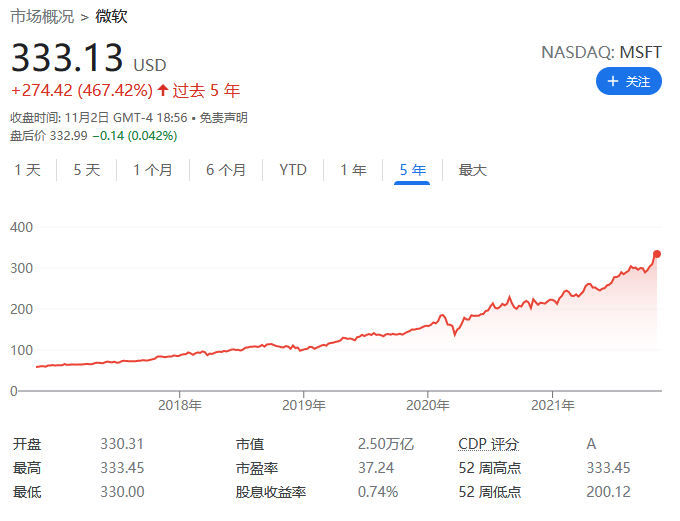
Task: Click the 2018年 axis label
Action: (x=180, y=405)
